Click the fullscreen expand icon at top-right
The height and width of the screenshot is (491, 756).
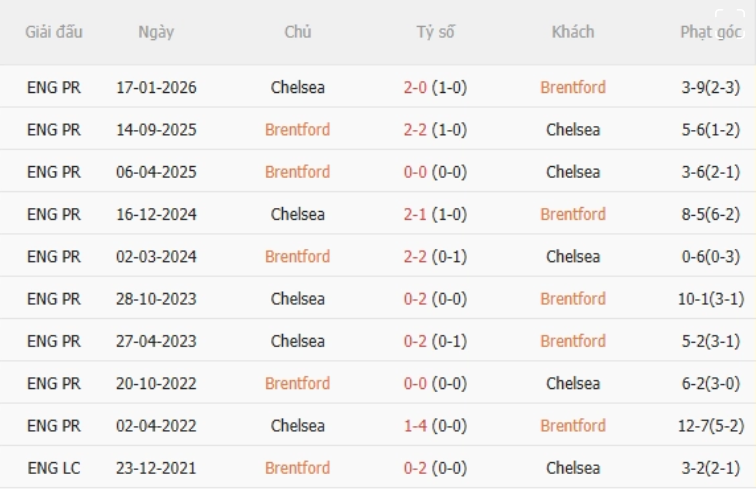click(x=730, y=23)
